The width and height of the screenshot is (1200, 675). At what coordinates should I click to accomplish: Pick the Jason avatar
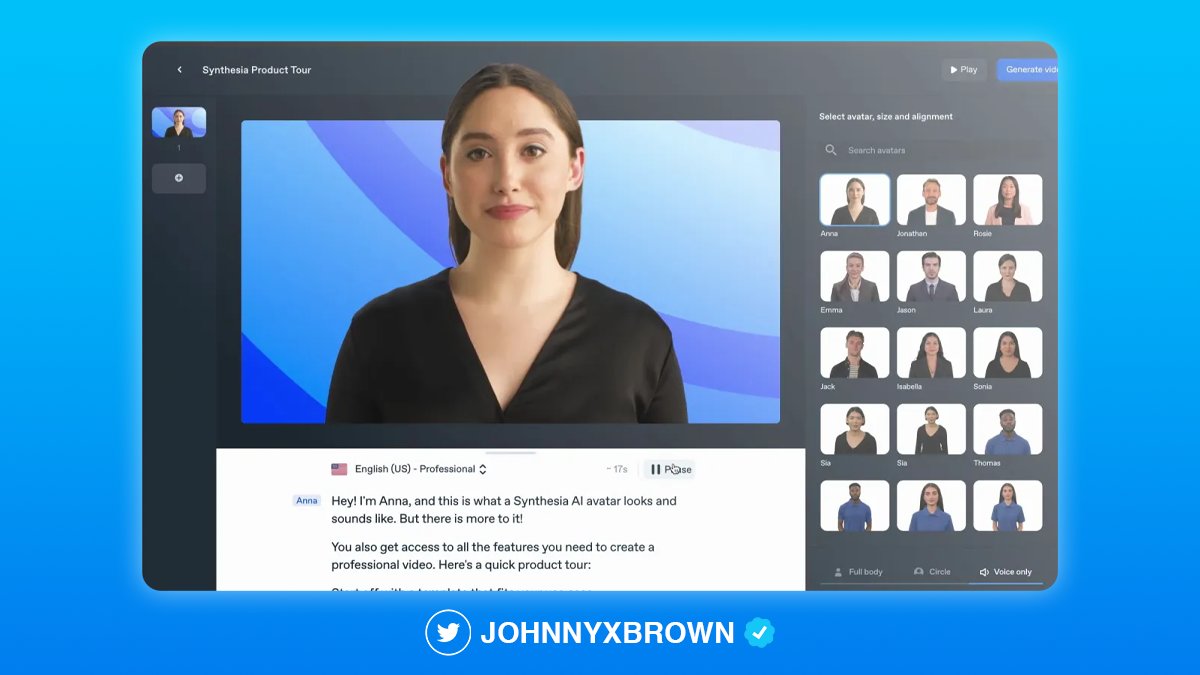click(x=931, y=276)
